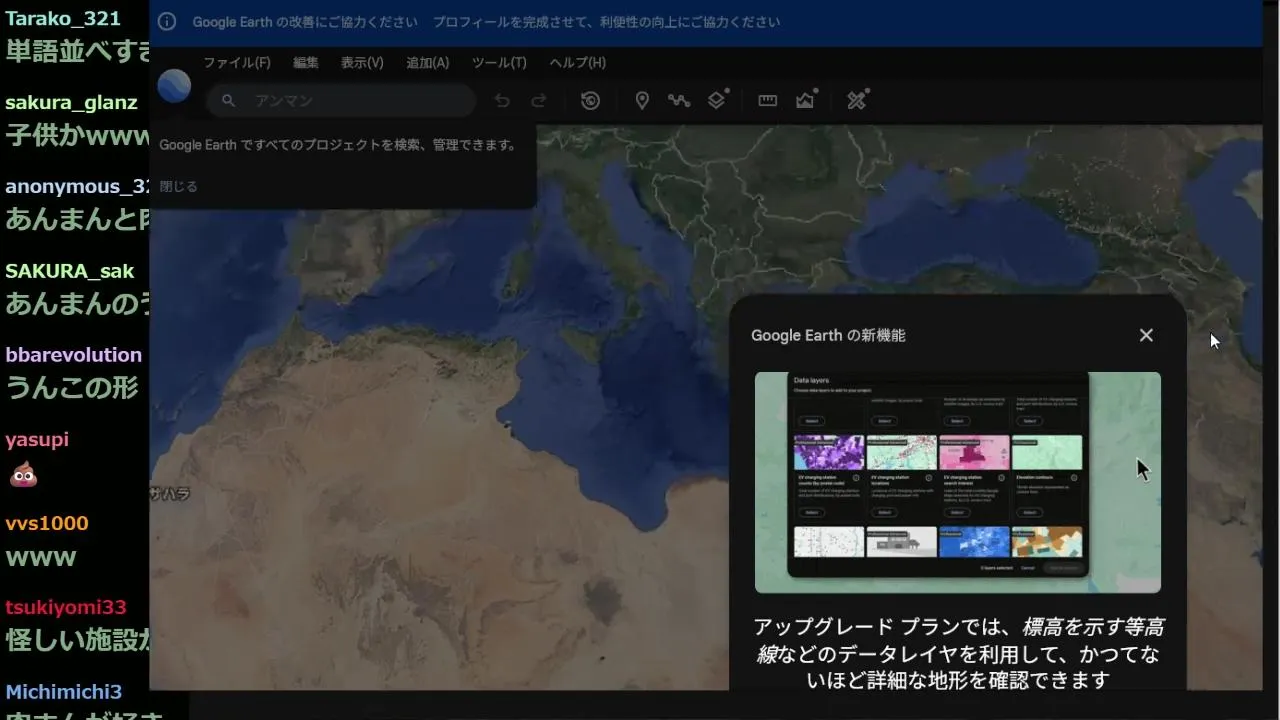Click chat username SAKURA_sak

coord(69,271)
